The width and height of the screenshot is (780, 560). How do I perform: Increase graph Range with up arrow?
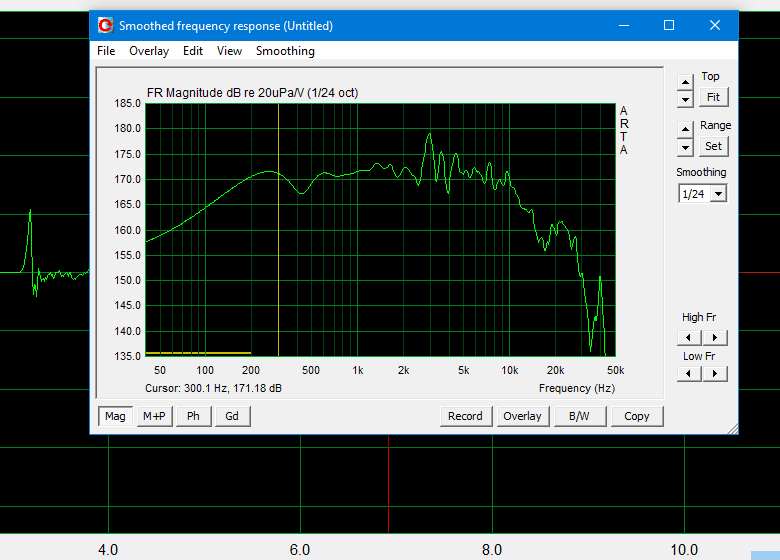[685, 129]
